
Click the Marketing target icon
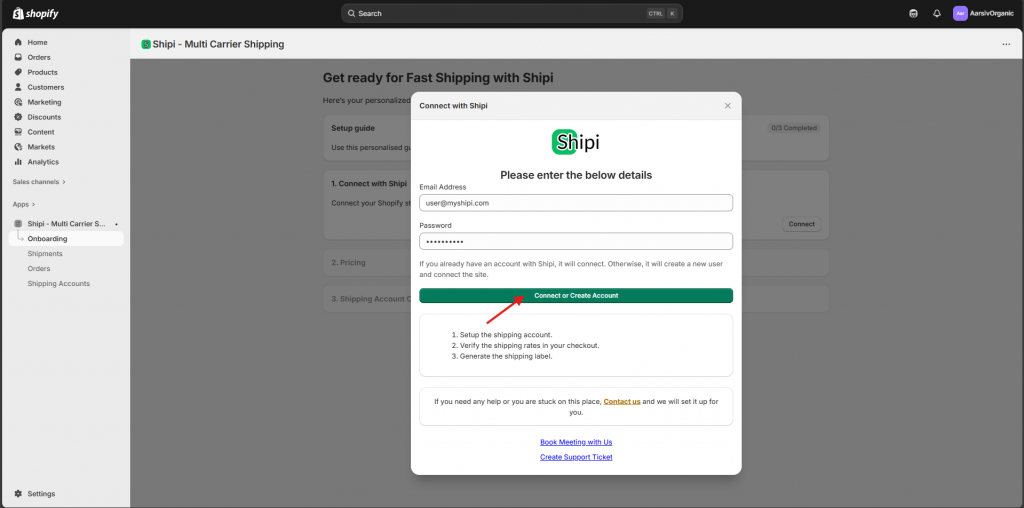pyautogui.click(x=18, y=102)
